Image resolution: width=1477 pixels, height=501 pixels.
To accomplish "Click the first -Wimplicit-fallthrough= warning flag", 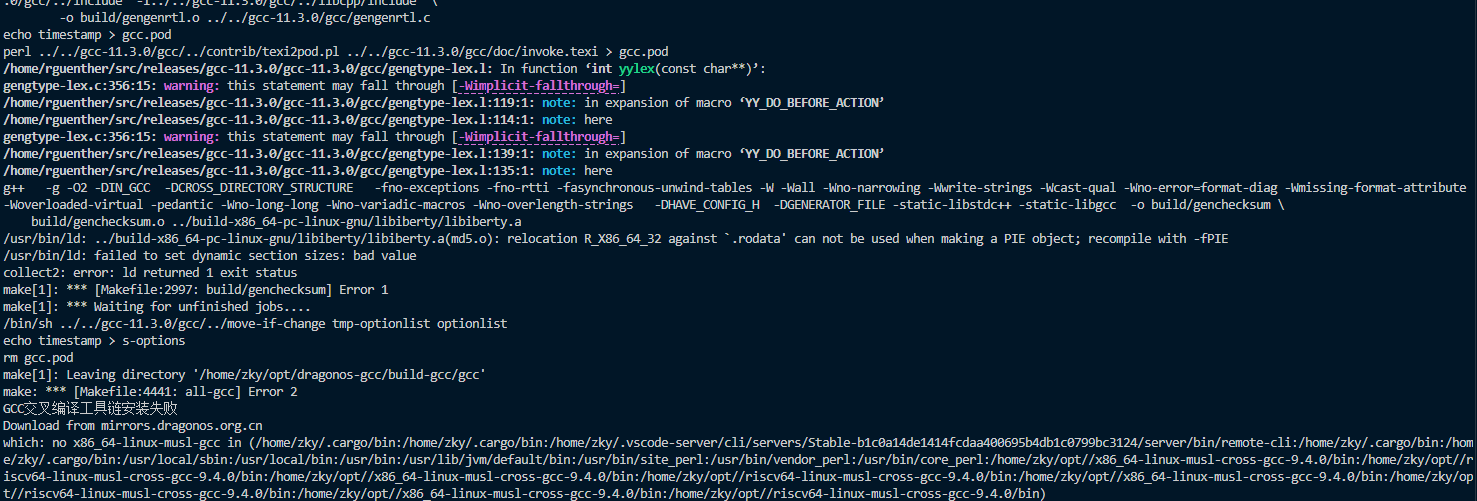I will point(539,85).
